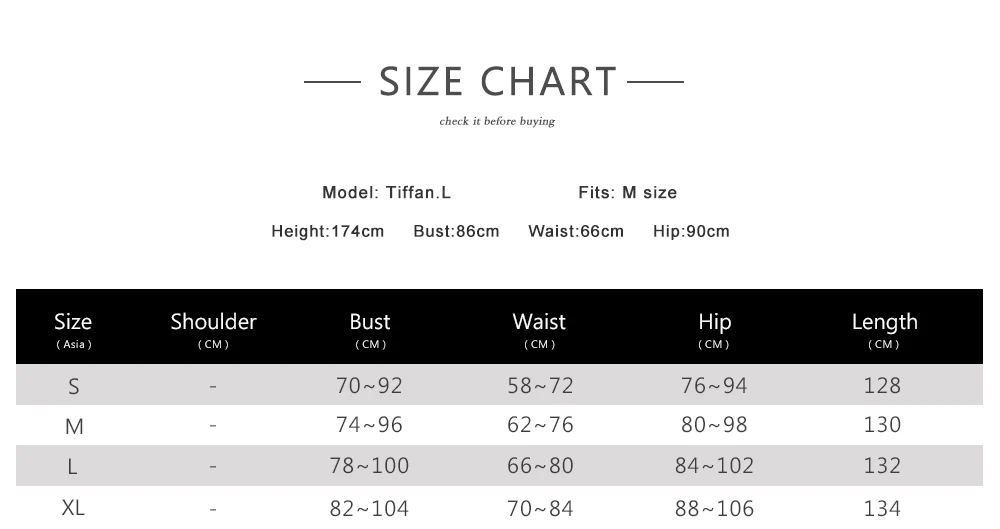Select the Model: Tiffan.L text

[387, 192]
